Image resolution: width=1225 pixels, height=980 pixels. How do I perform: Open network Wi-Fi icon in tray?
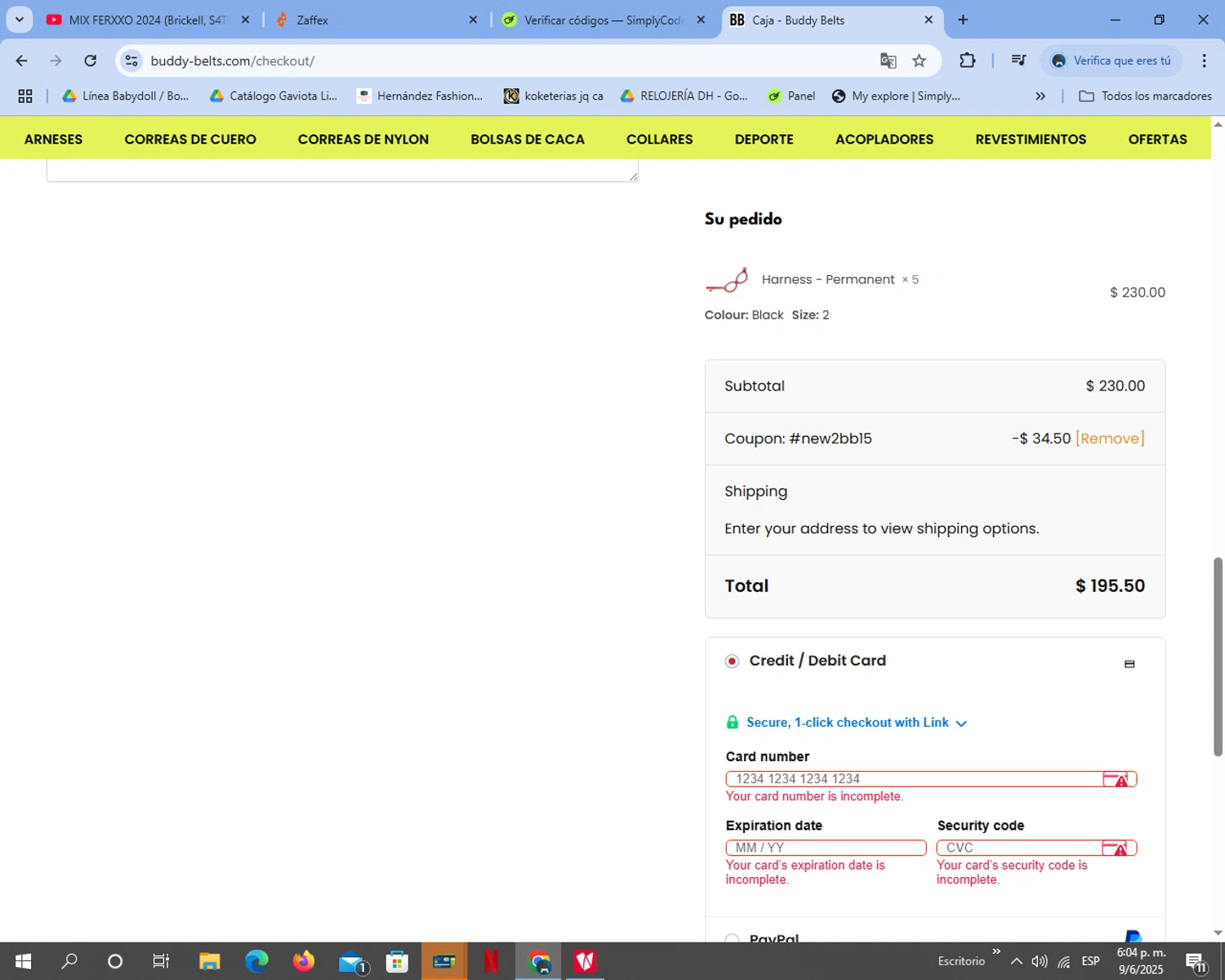click(x=1063, y=961)
